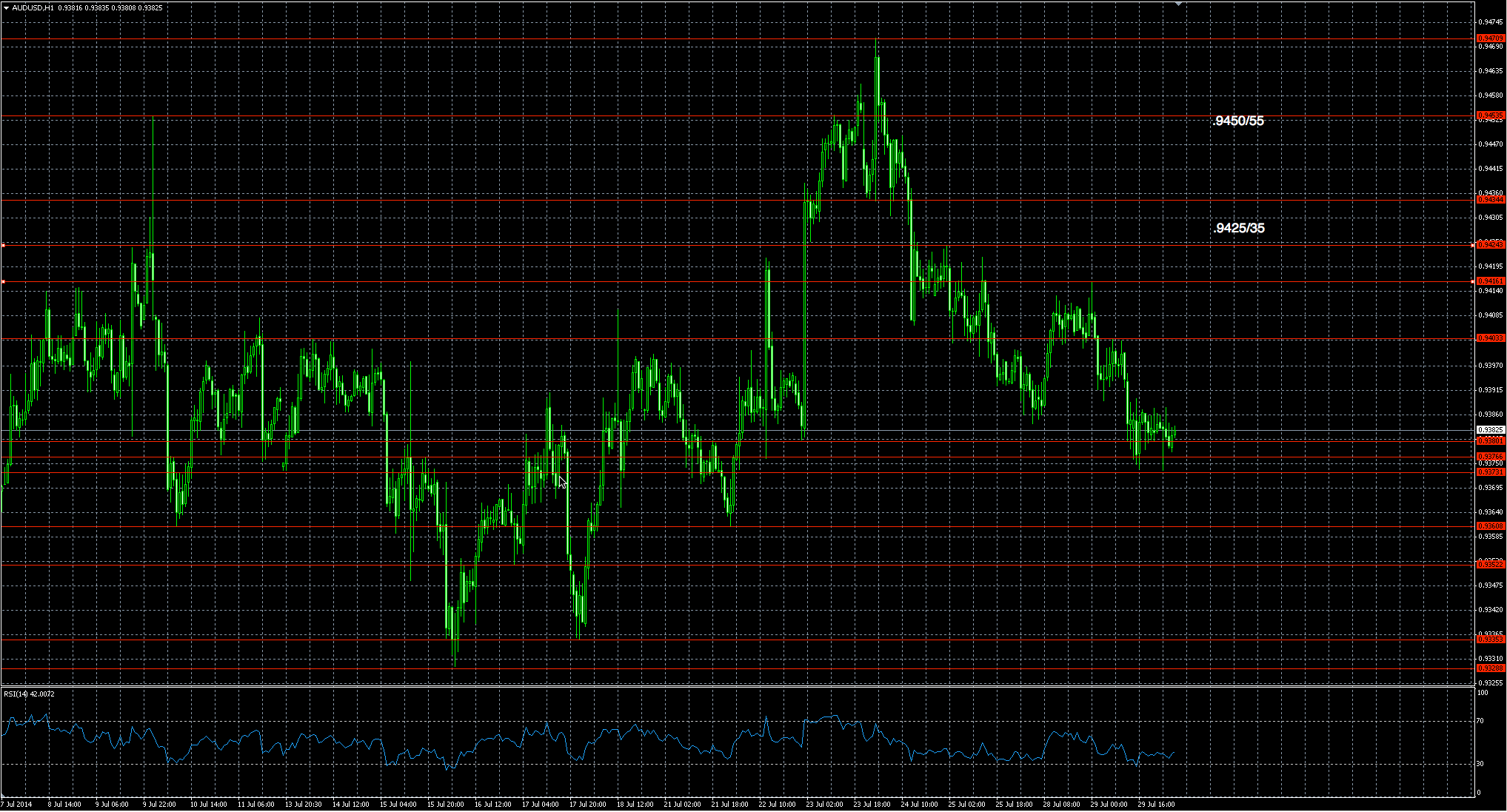Click the 29 Jul 16:00 time label

1156,804
